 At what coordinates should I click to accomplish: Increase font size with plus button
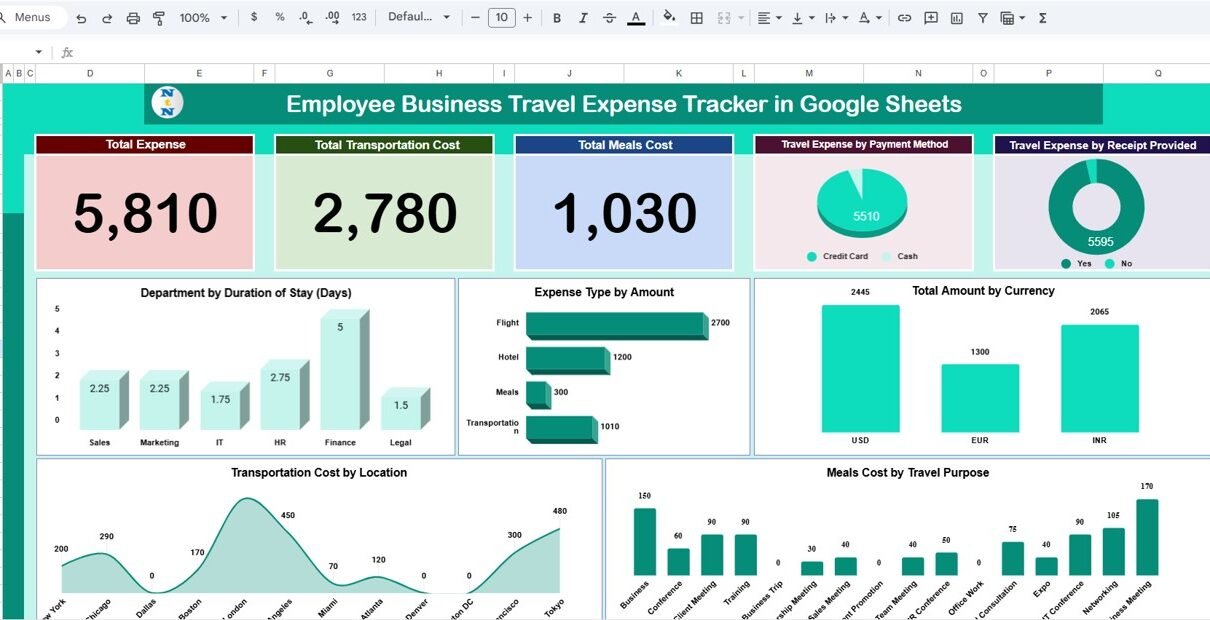(527, 18)
